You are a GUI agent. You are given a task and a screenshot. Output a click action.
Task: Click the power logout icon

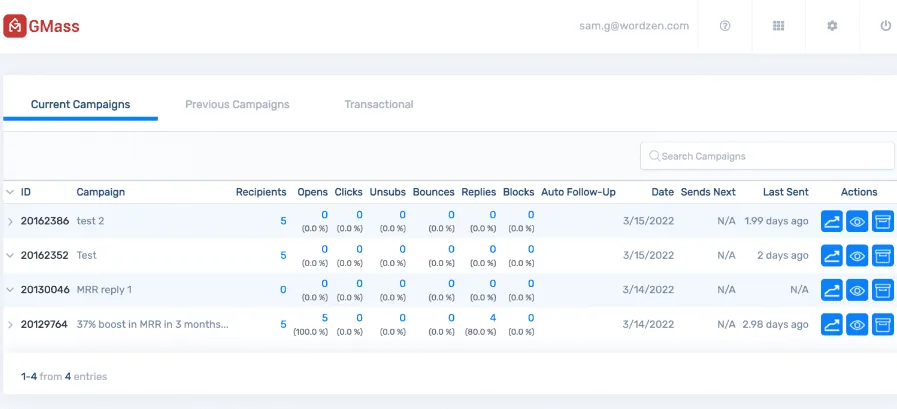click(885, 26)
